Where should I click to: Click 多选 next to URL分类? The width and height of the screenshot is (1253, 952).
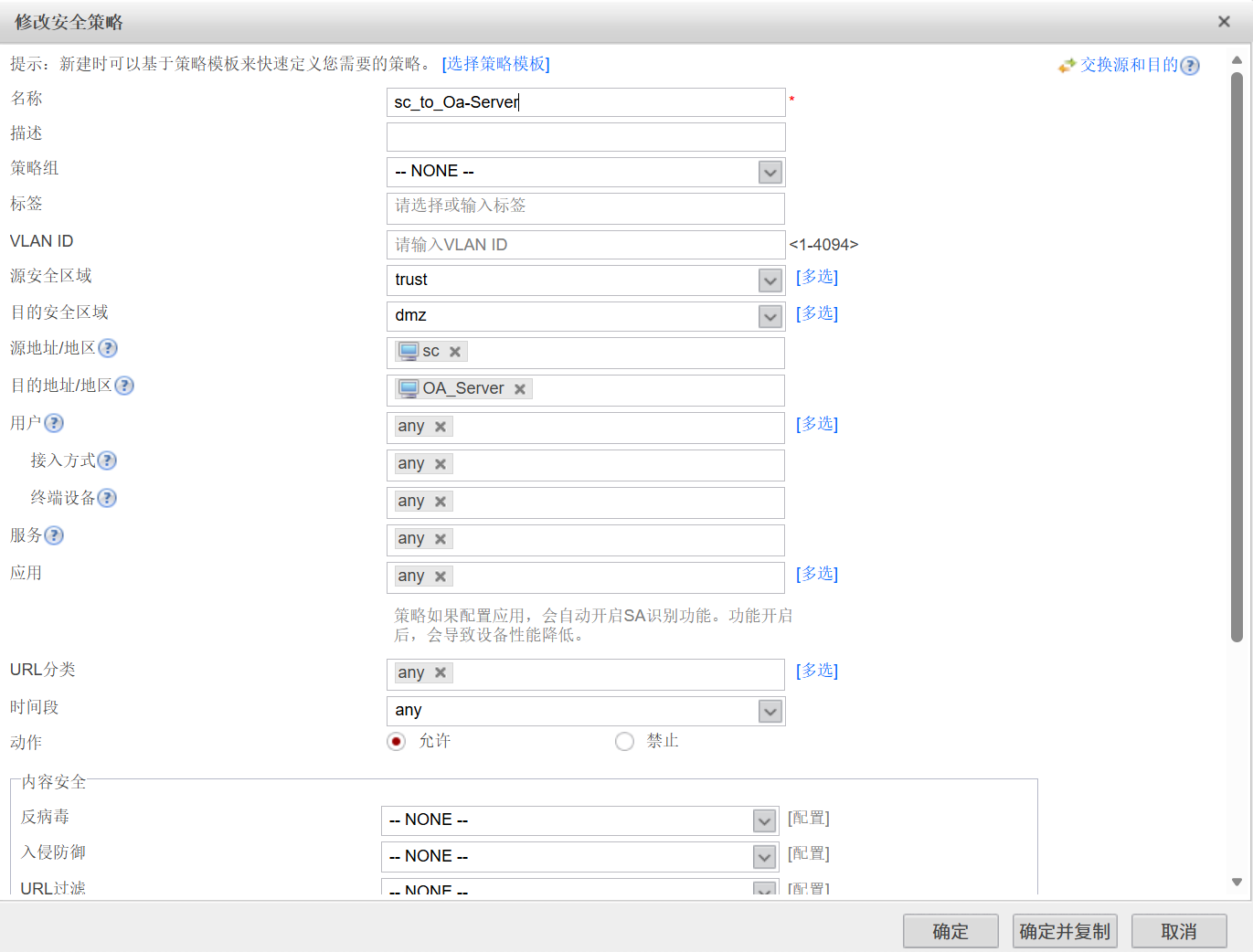(x=817, y=671)
